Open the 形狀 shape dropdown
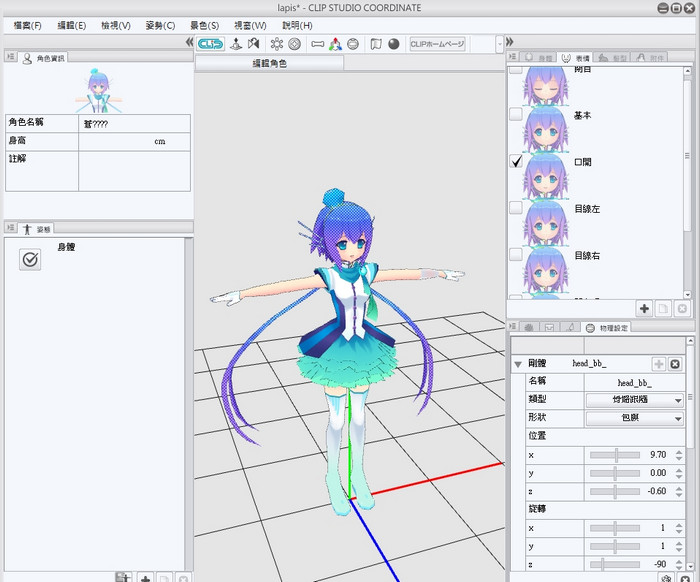The image size is (700, 582). point(635,418)
